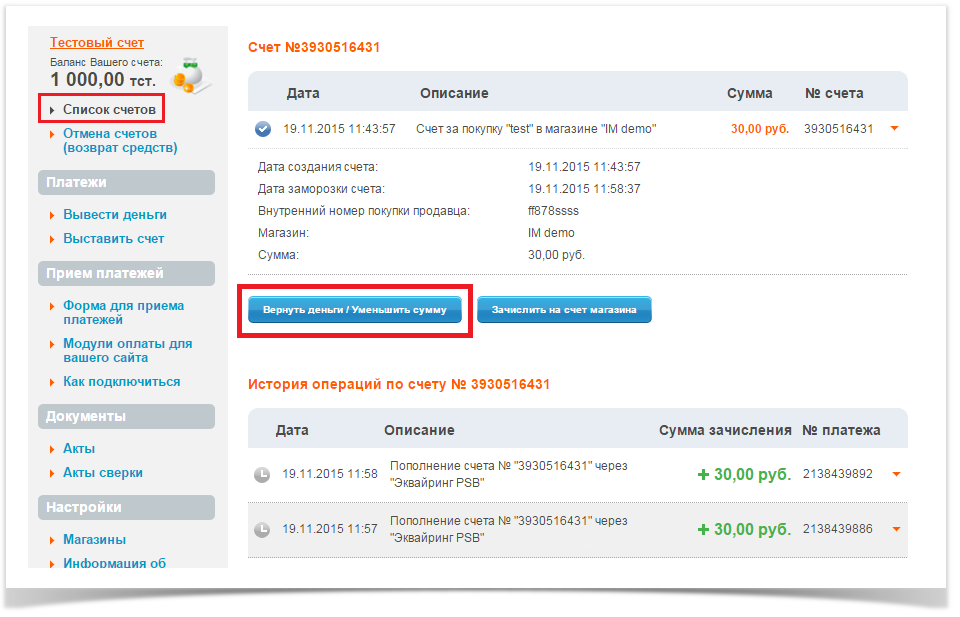Open Акты сверки link
The width and height of the screenshot is (960, 617).
pos(103,473)
